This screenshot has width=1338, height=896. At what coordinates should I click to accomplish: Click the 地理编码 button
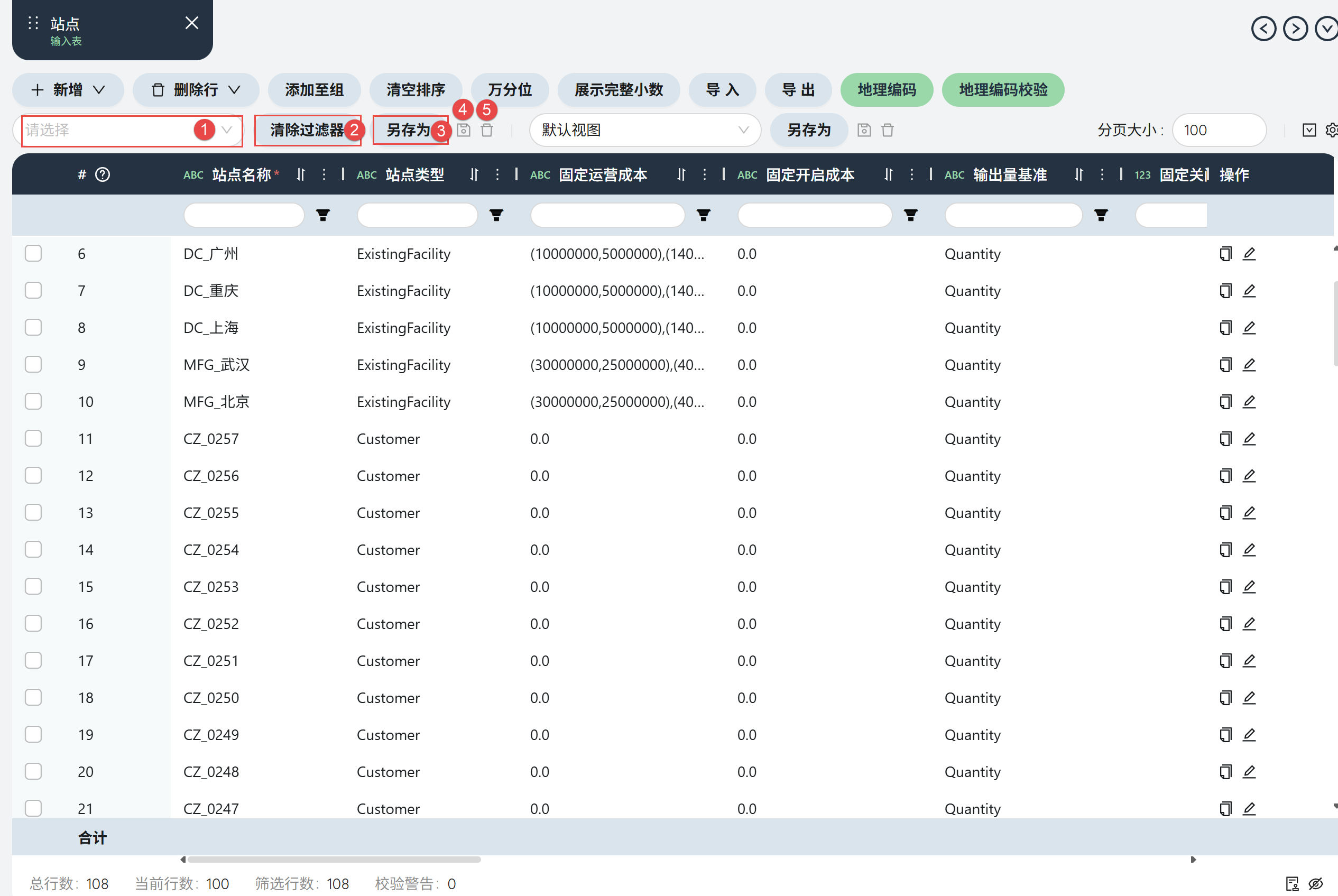click(886, 90)
